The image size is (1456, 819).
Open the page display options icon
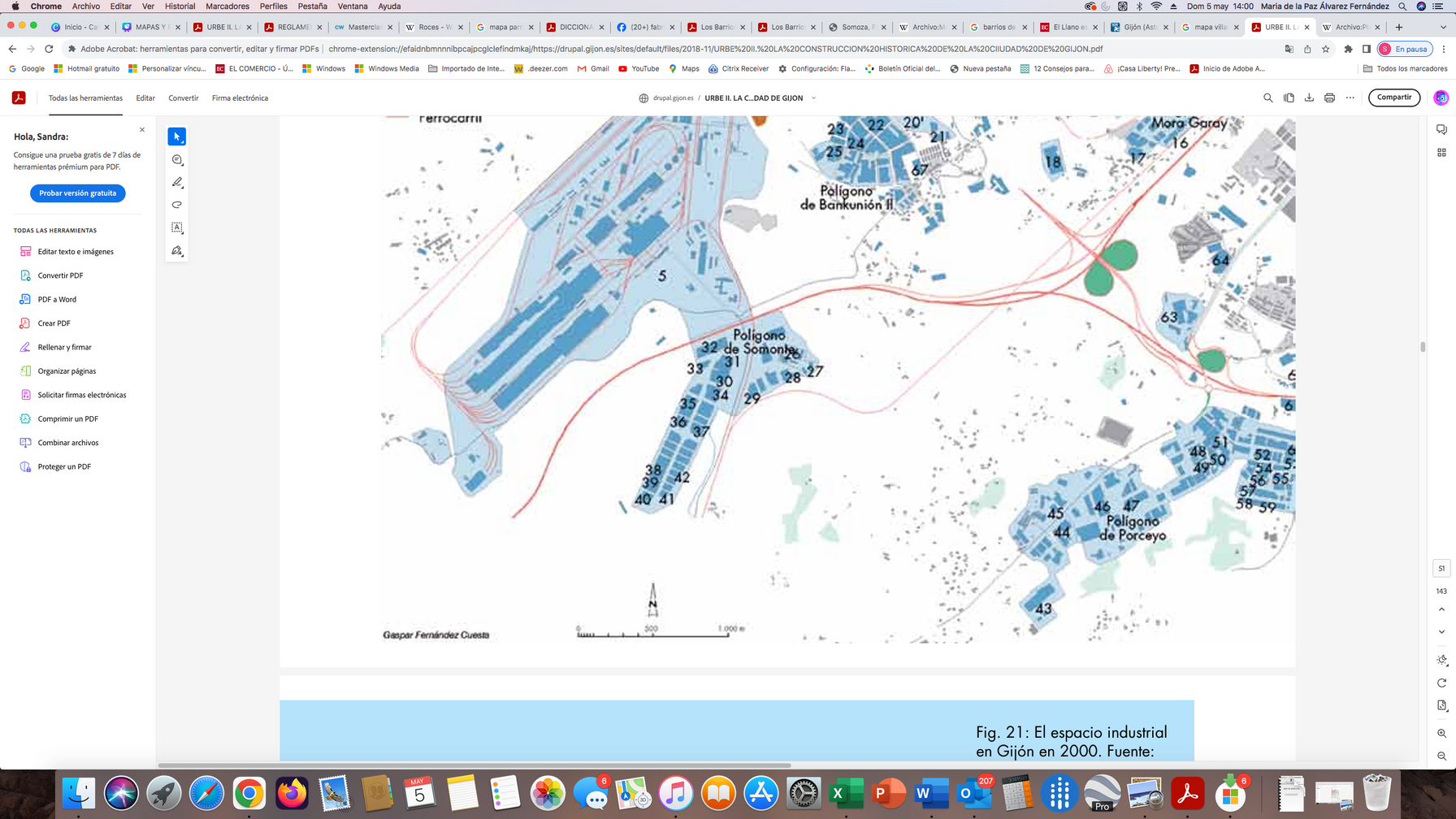tap(1441, 705)
